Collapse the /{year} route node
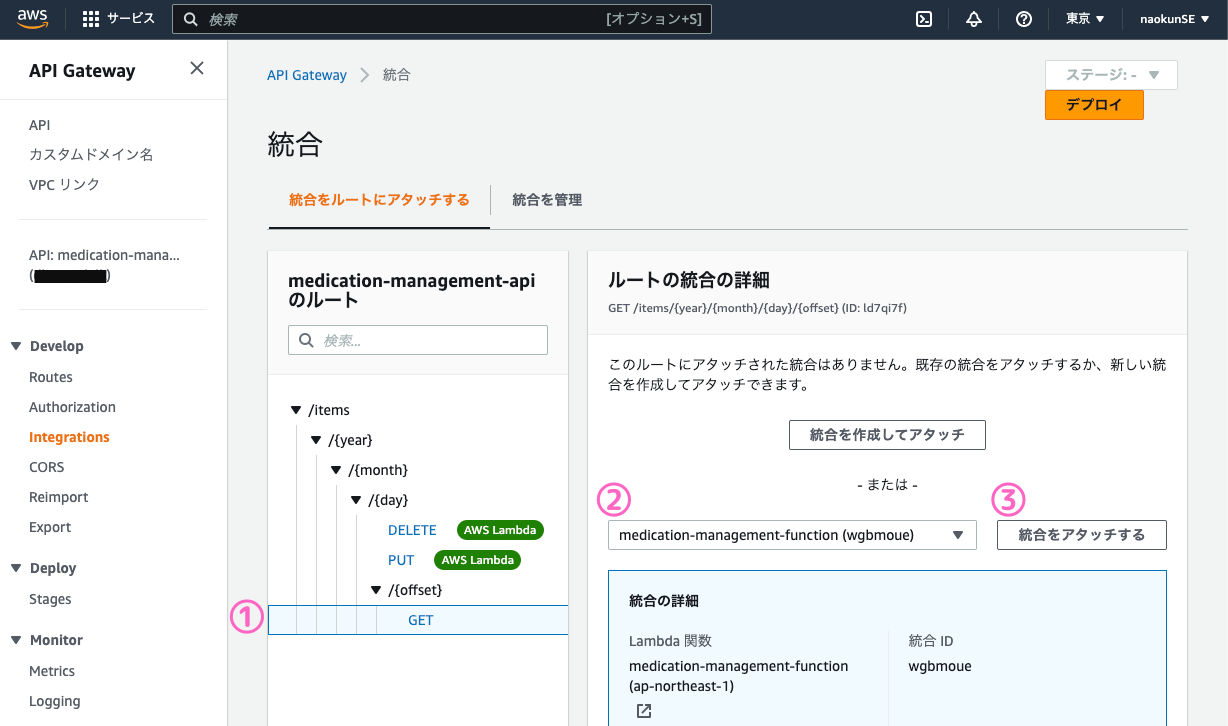The height and width of the screenshot is (726, 1228). (317, 440)
